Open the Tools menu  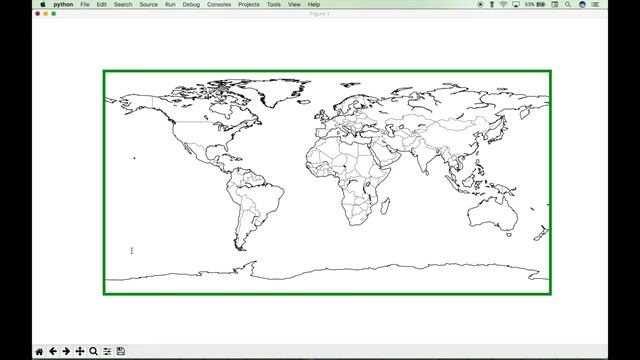[x=273, y=4]
